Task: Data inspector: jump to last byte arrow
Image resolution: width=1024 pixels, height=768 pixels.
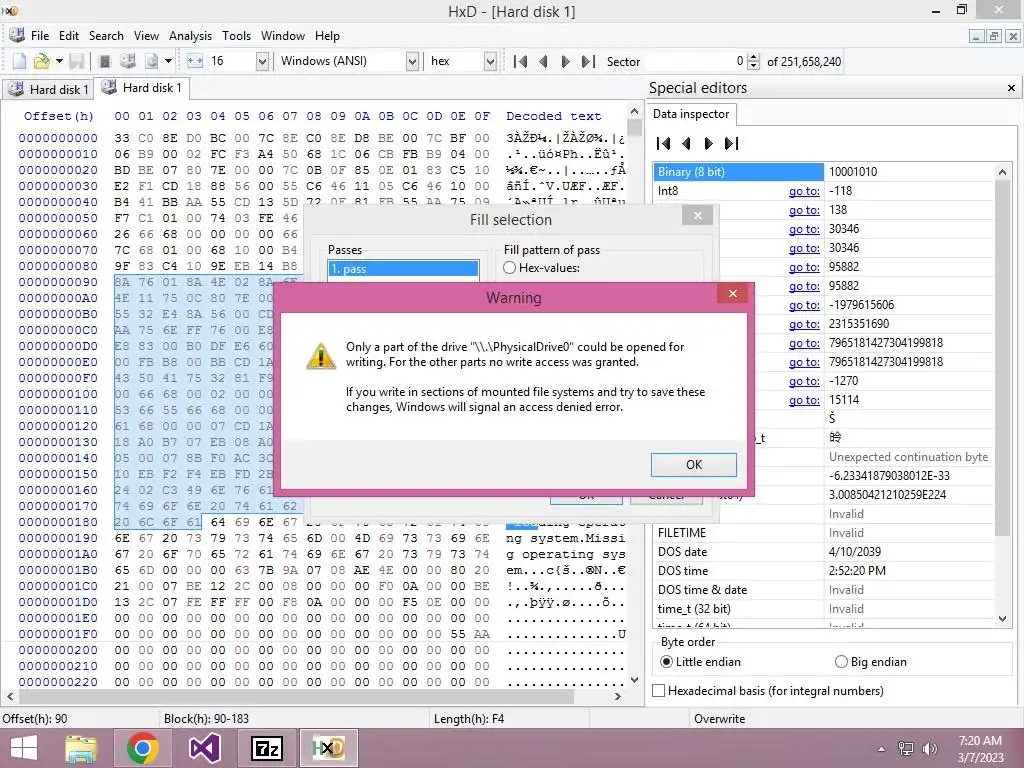Action: (x=731, y=143)
